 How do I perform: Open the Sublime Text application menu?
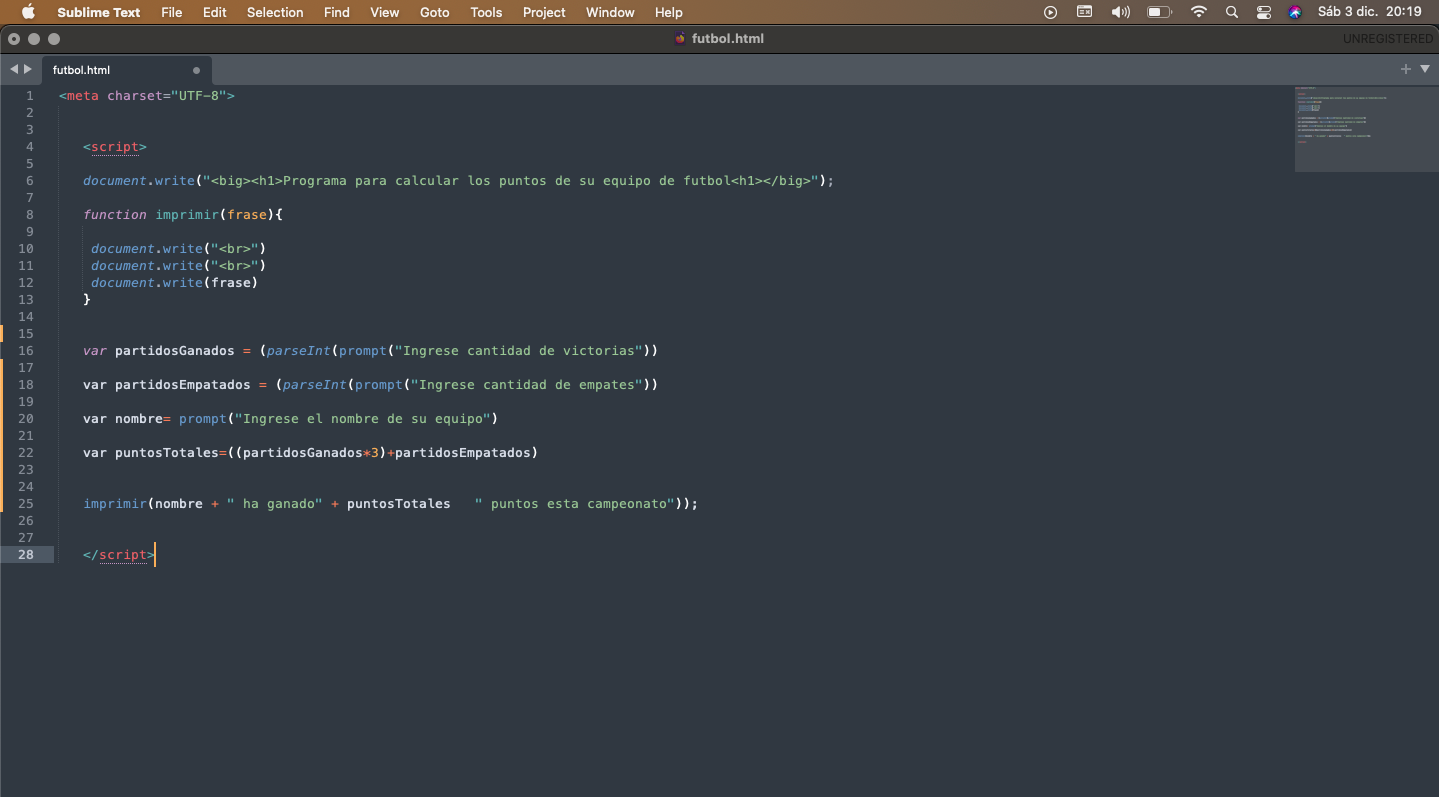(99, 12)
